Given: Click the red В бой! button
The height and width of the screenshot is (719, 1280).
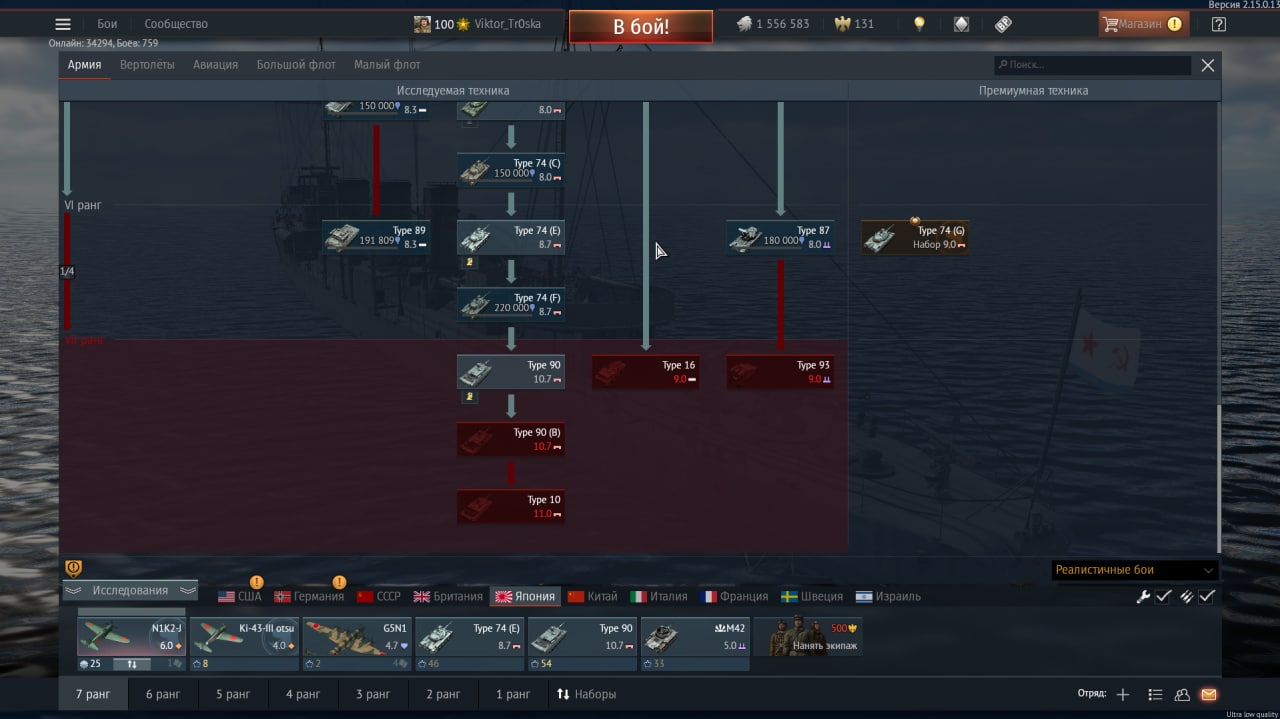Looking at the screenshot, I should click(641, 26).
